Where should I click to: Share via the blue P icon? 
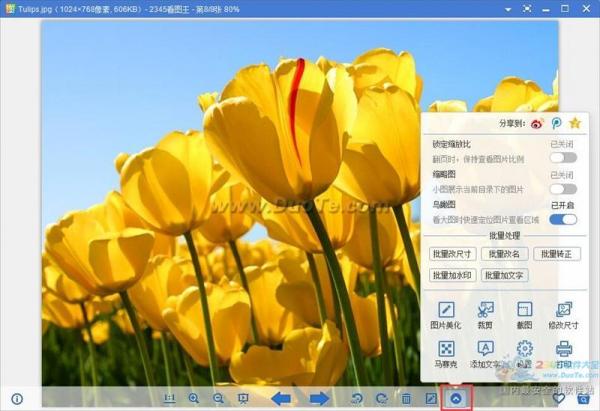pos(556,123)
